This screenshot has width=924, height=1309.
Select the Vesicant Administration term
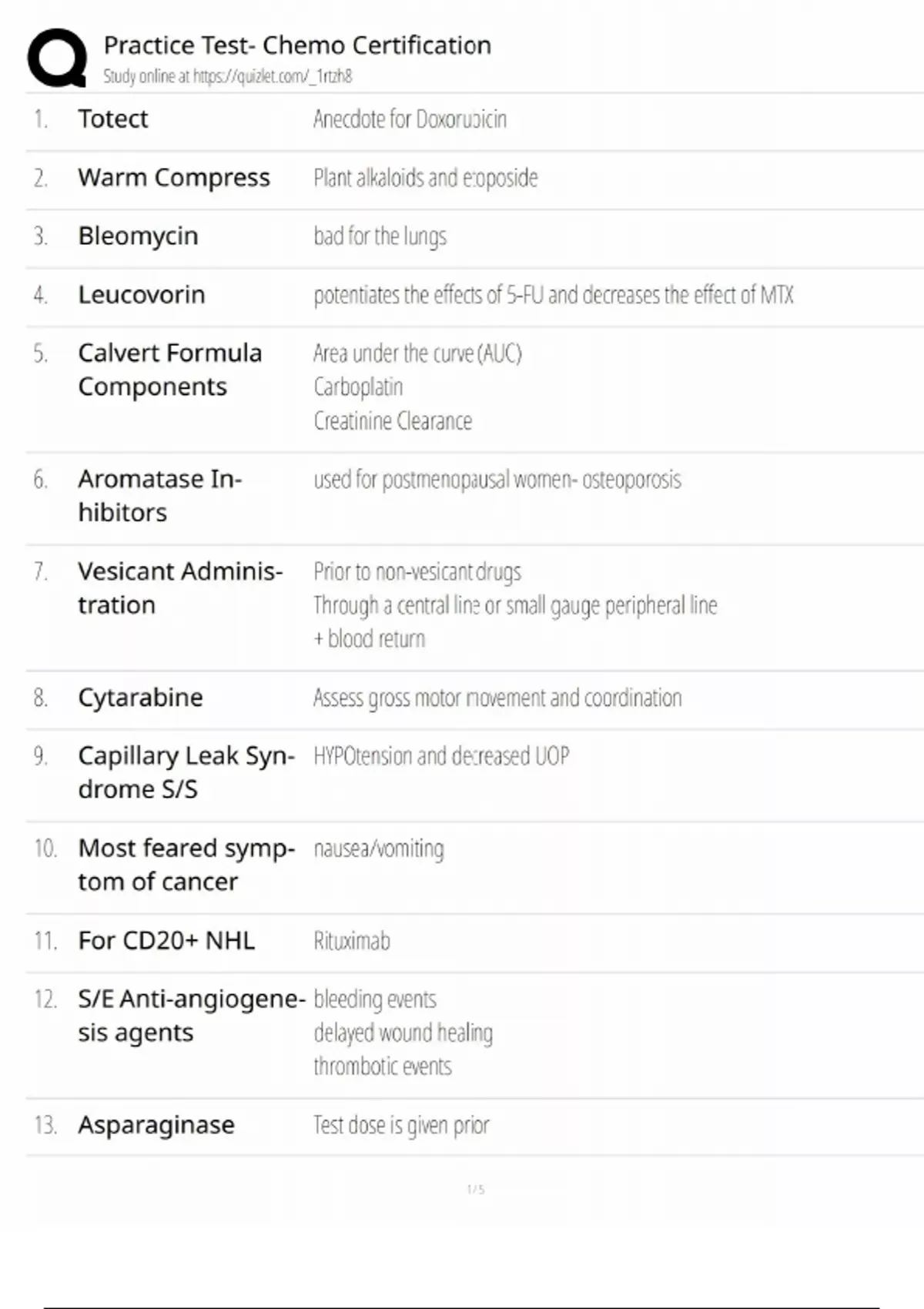click(x=180, y=588)
